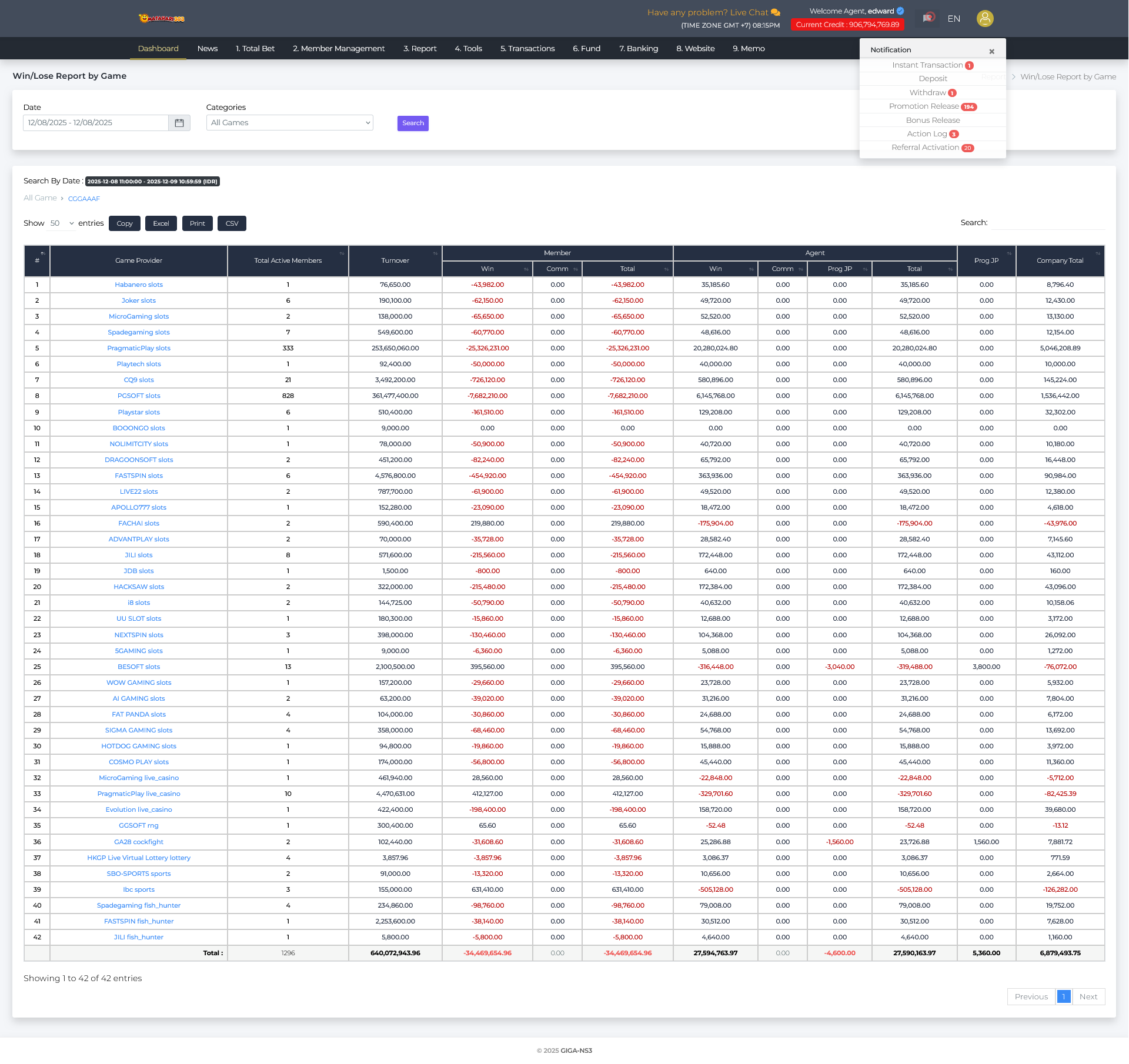Switch to the Dashboard tab
Image resolution: width=1129 pixels, height=1064 pixels.
(x=158, y=49)
